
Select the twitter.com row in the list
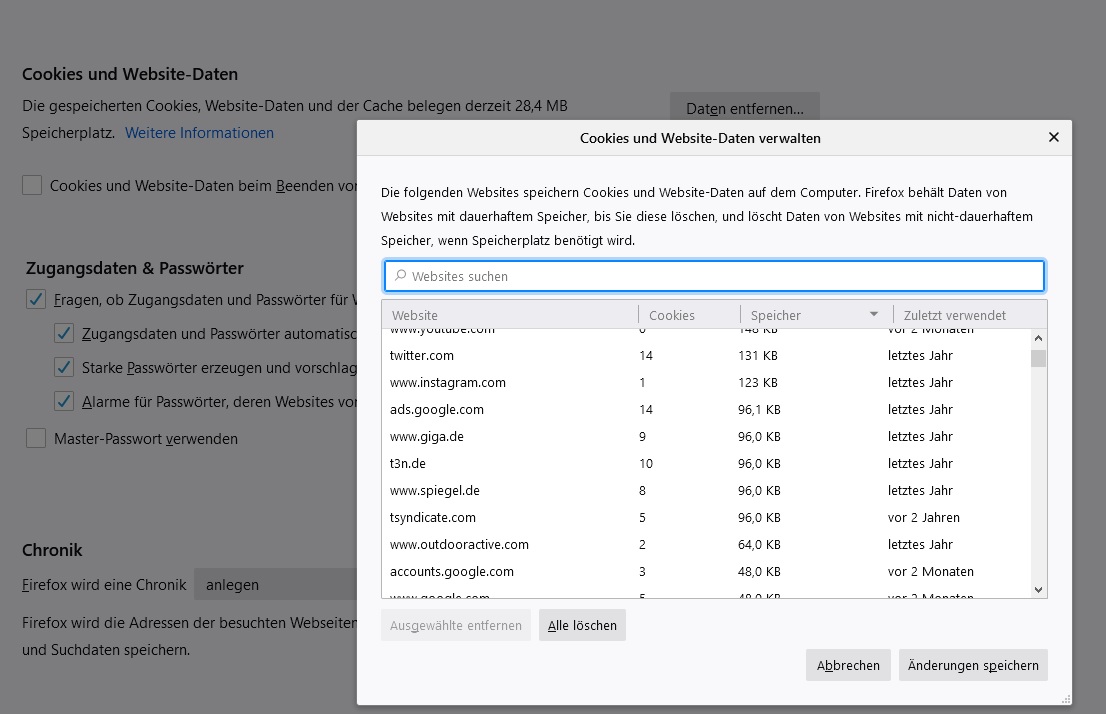tap(422, 356)
